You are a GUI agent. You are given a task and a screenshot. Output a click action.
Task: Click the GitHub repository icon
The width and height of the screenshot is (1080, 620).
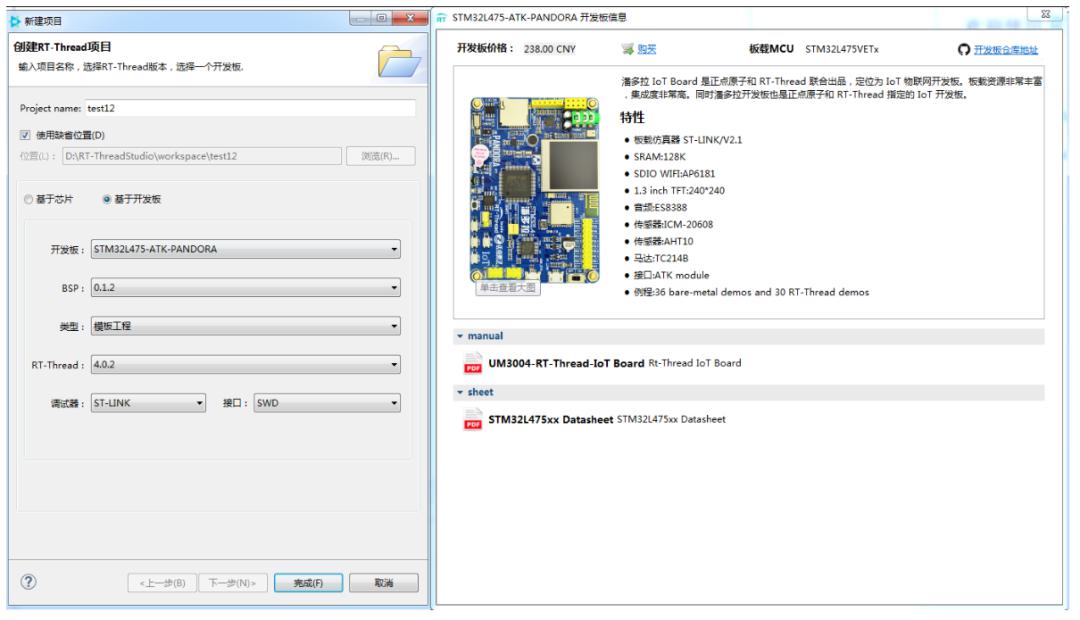coord(964,49)
